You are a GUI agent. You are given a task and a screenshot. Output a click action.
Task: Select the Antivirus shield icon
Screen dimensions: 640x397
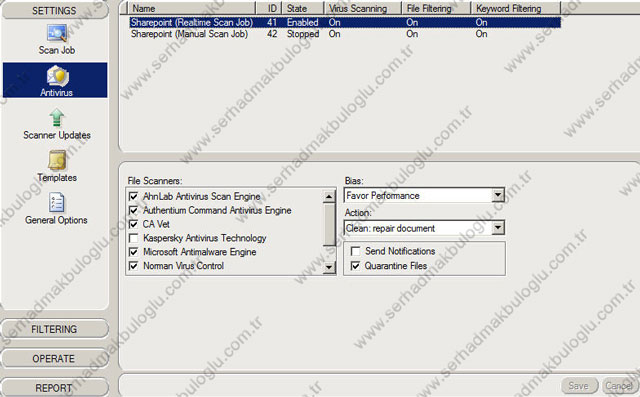(x=57, y=76)
